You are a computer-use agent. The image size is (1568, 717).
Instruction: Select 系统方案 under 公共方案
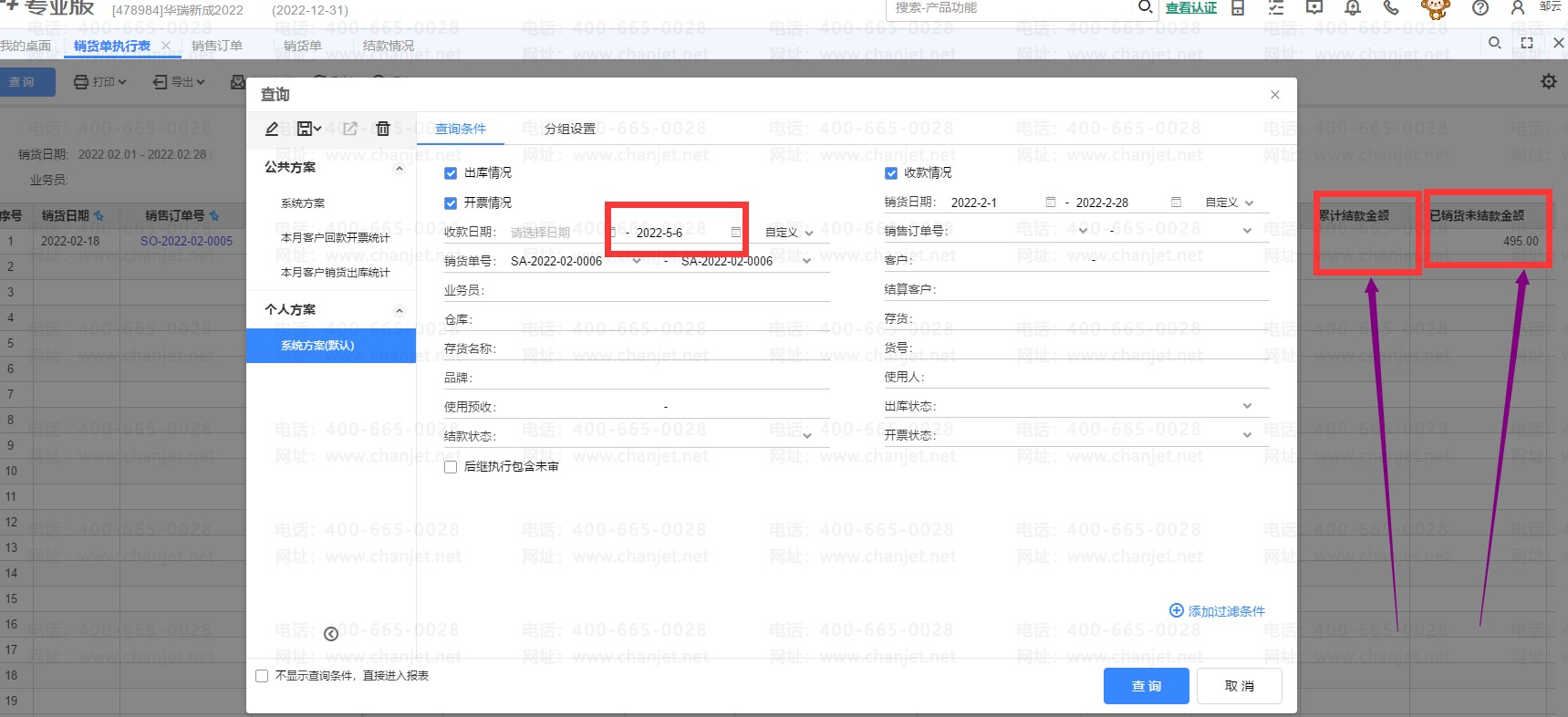[303, 203]
